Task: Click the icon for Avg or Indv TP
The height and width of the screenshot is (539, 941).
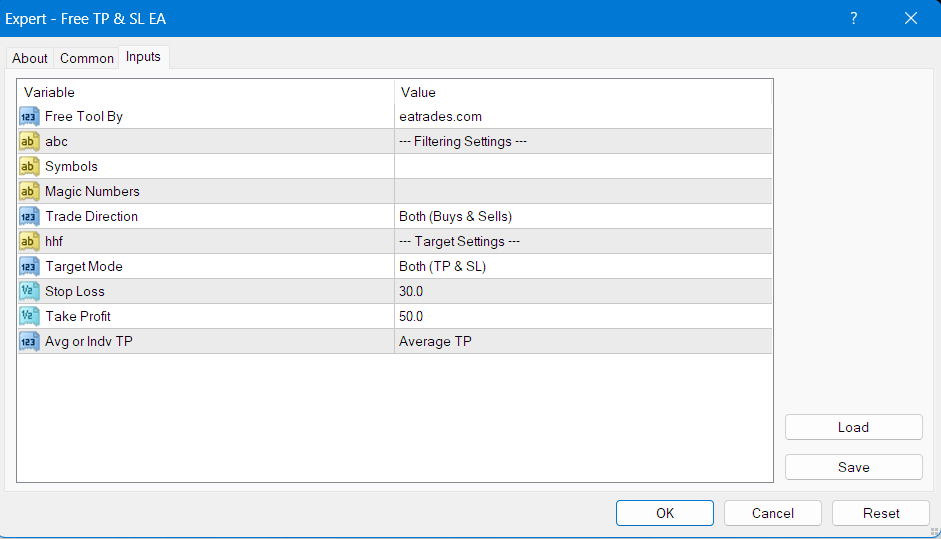Action: [29, 342]
